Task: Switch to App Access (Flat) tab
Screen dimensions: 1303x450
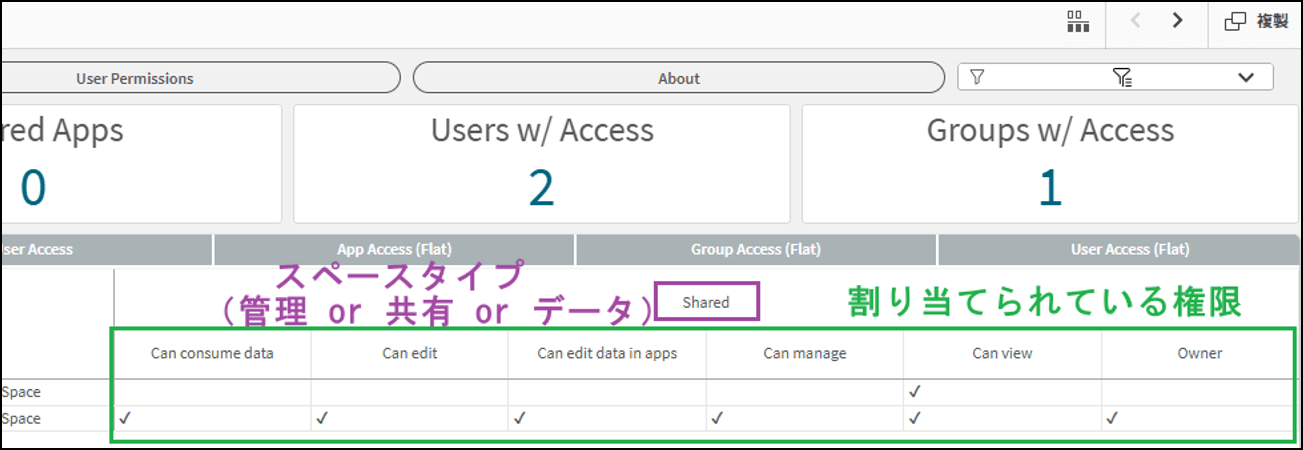Action: pos(394,250)
